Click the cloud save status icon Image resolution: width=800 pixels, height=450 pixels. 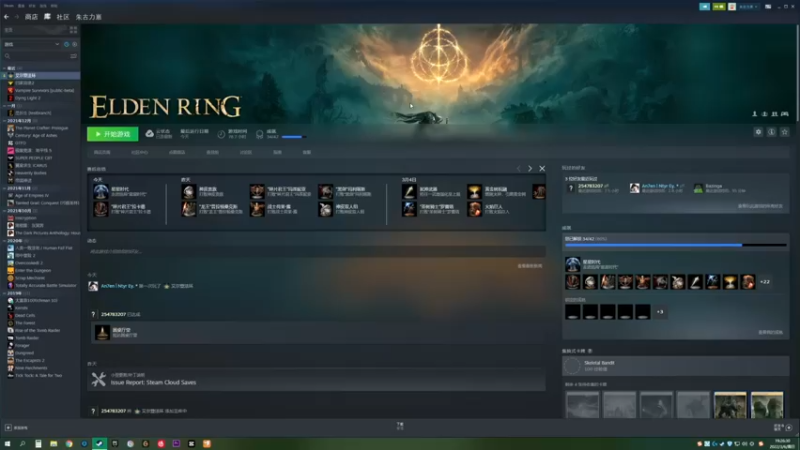click(x=149, y=134)
